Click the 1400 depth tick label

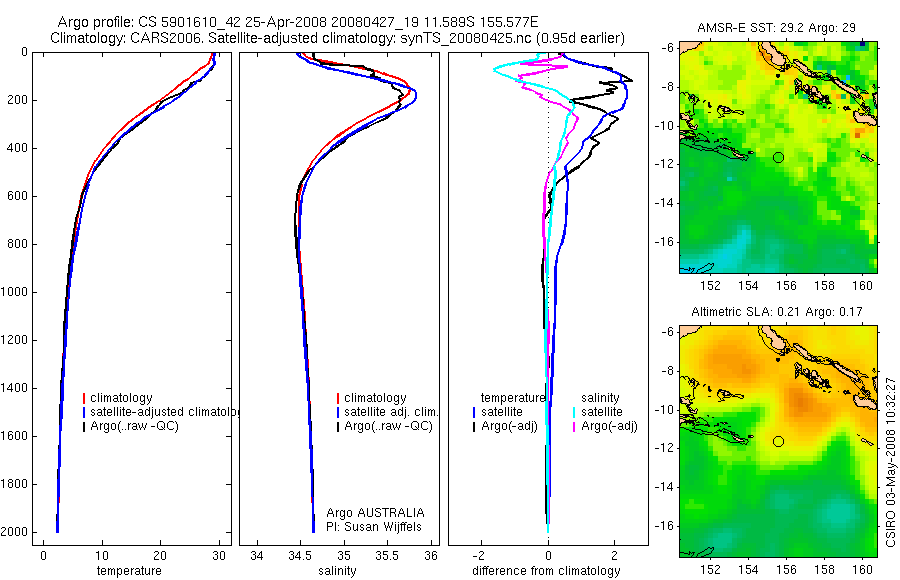(x=15, y=388)
